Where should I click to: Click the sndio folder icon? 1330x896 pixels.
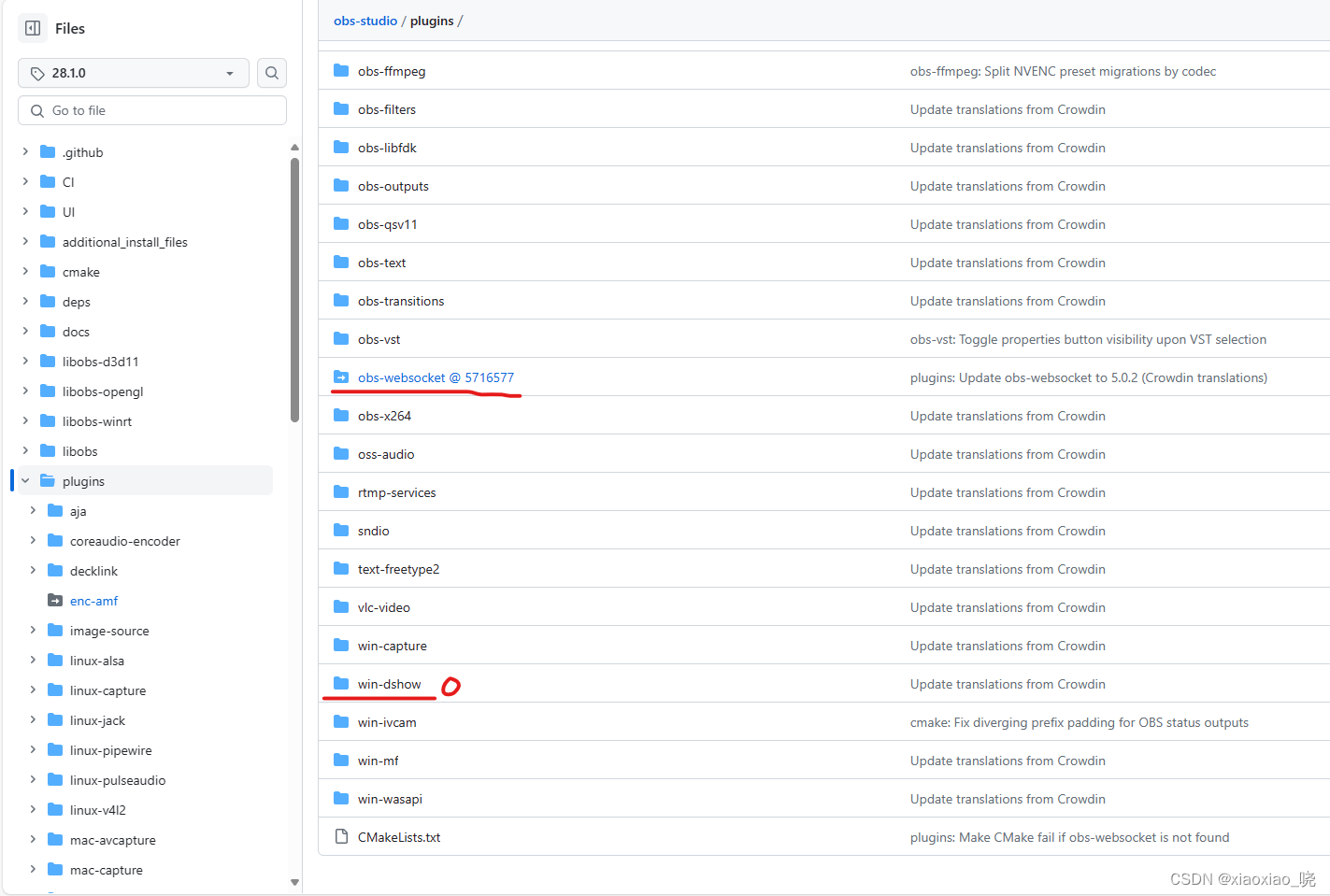pos(341,530)
